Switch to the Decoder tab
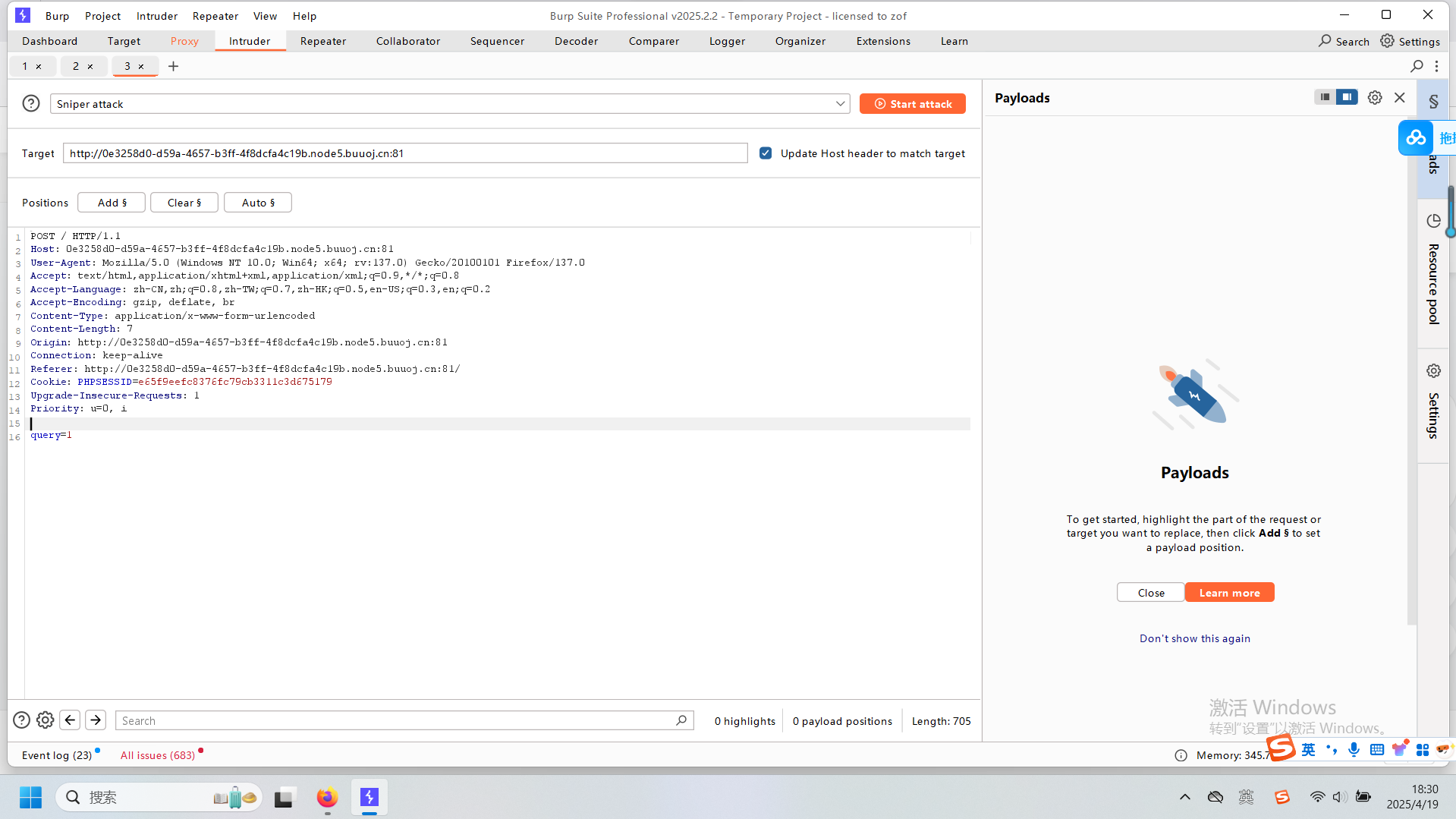Image resolution: width=1456 pixels, height=819 pixels. tap(576, 41)
